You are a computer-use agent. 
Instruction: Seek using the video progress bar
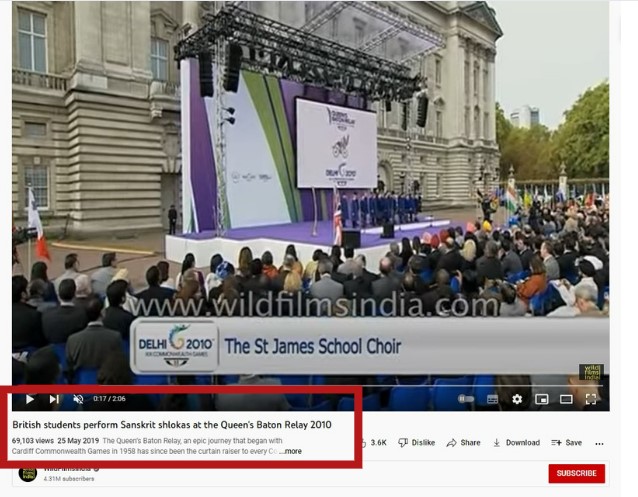click(300, 386)
